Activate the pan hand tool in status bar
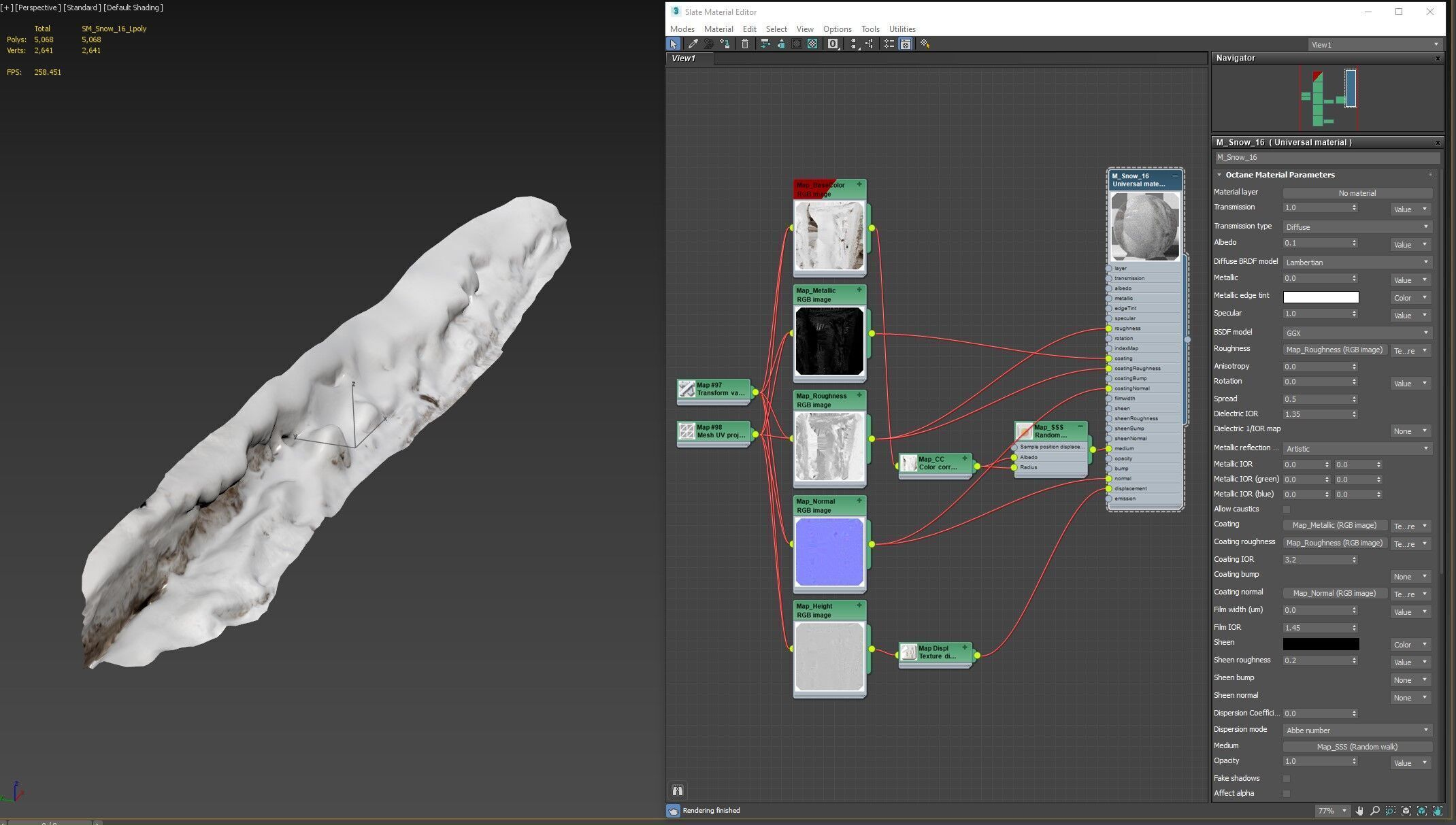 [1359, 811]
